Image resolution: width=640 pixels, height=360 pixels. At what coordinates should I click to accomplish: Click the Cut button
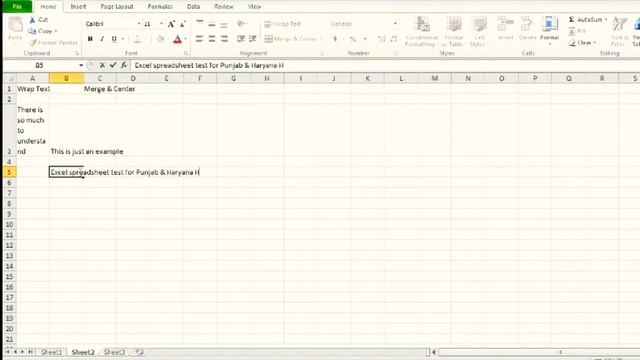(x=39, y=20)
